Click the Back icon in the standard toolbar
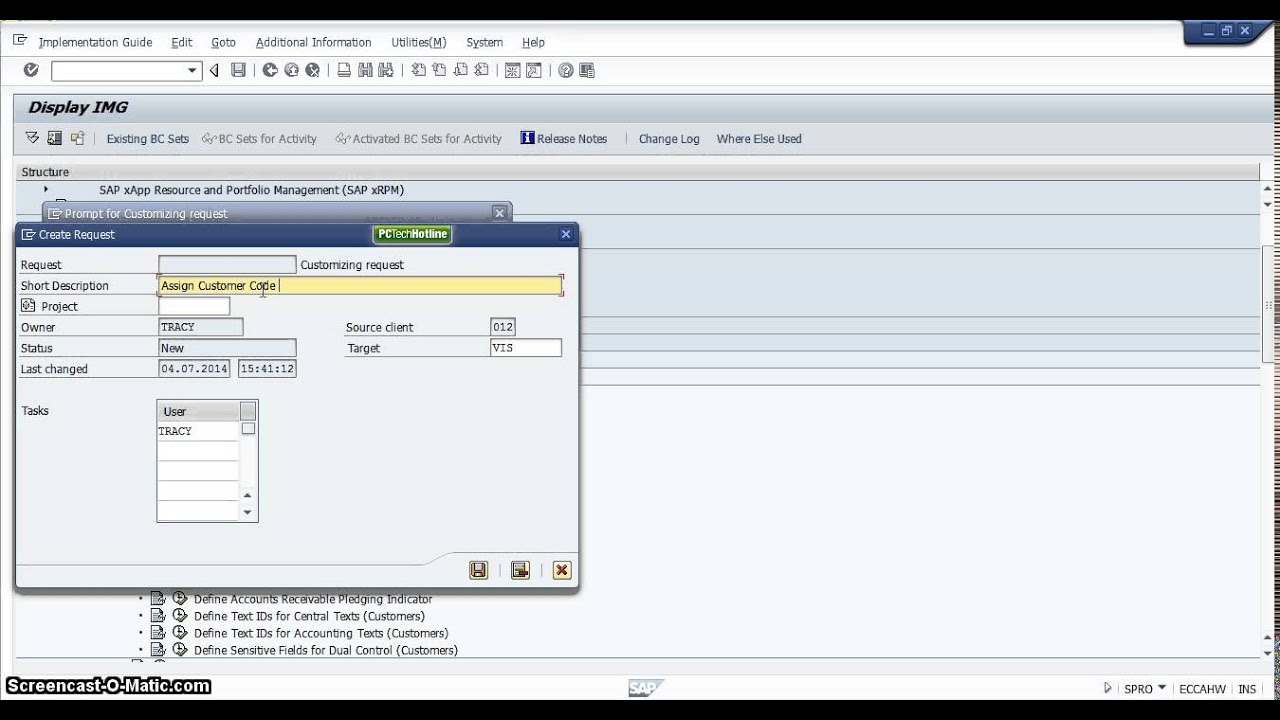The image size is (1280, 720). tap(270, 70)
